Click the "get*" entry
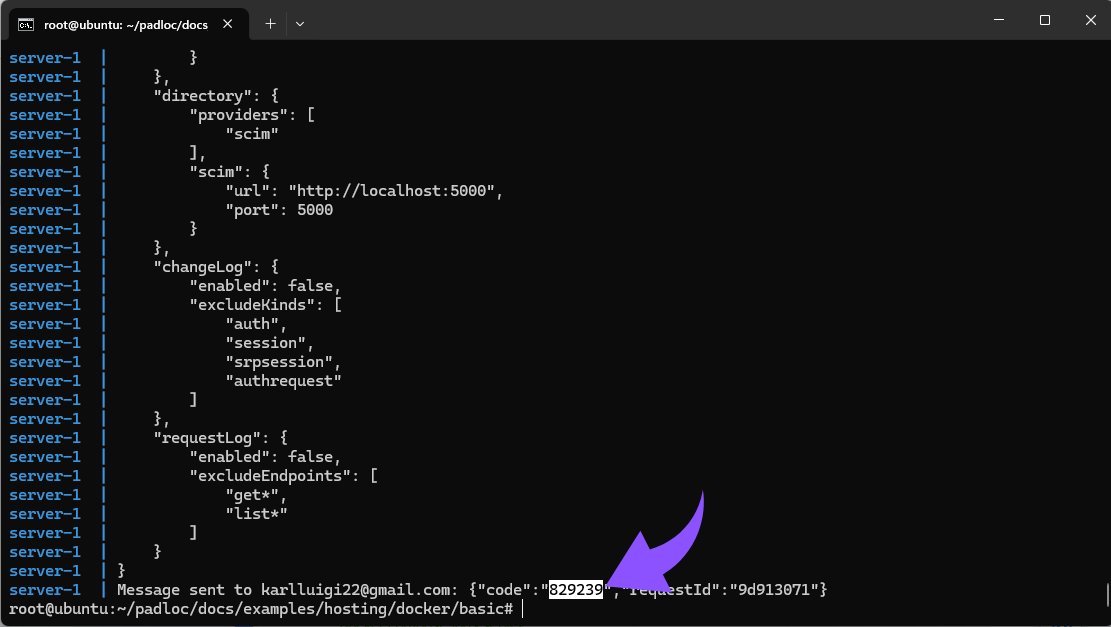The height and width of the screenshot is (627, 1111). [252, 495]
